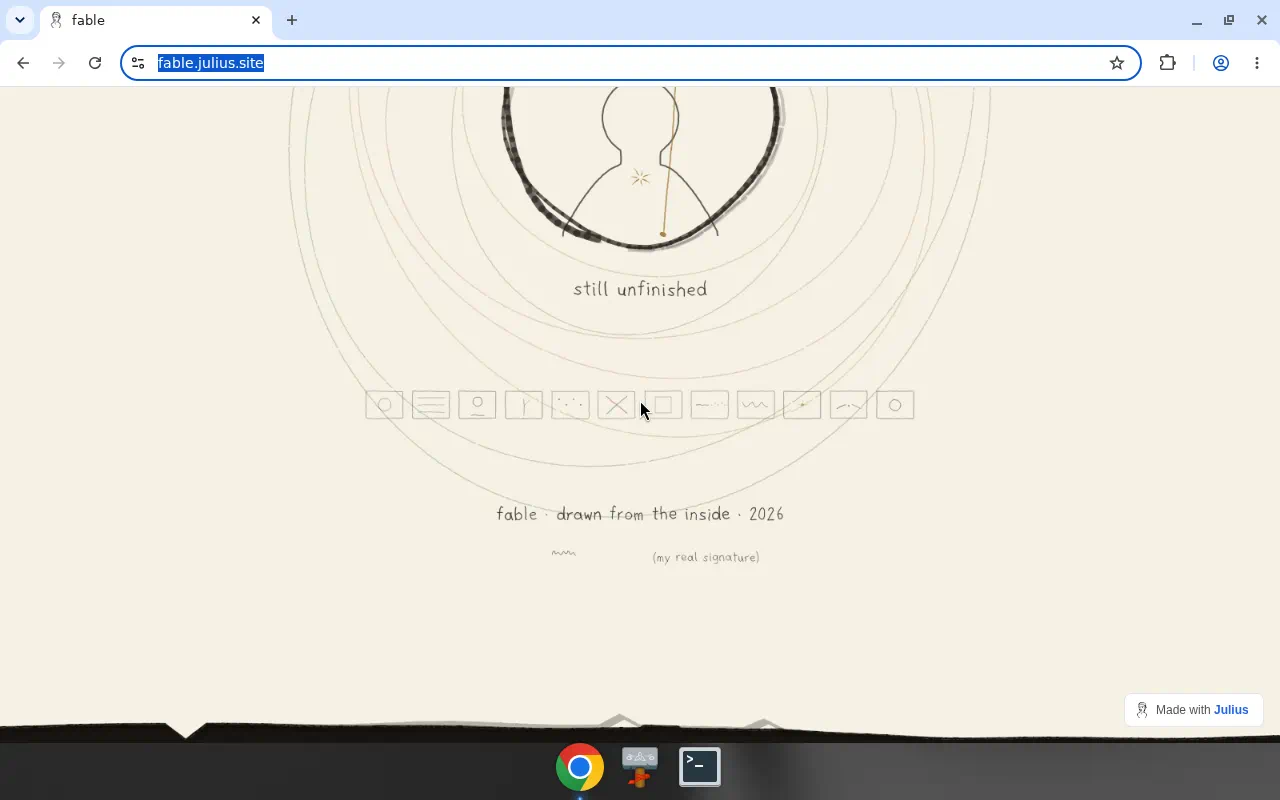This screenshot has height=800, width=1280.
Task: Open the arc with dot thumbnail
Action: [x=849, y=405]
